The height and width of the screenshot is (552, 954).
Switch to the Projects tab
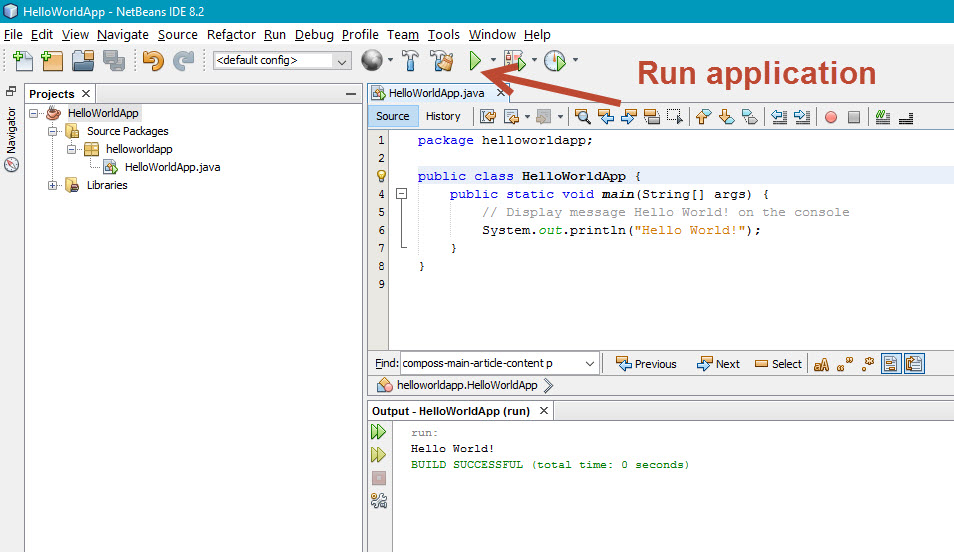point(52,94)
